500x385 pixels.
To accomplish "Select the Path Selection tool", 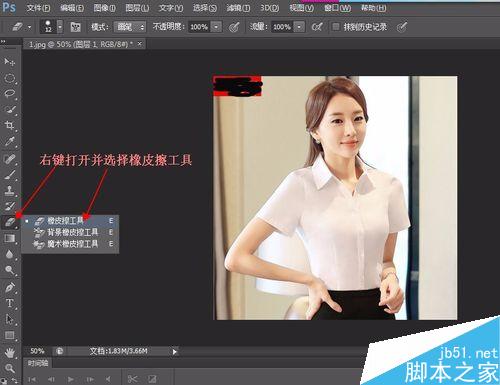I will point(9,319).
